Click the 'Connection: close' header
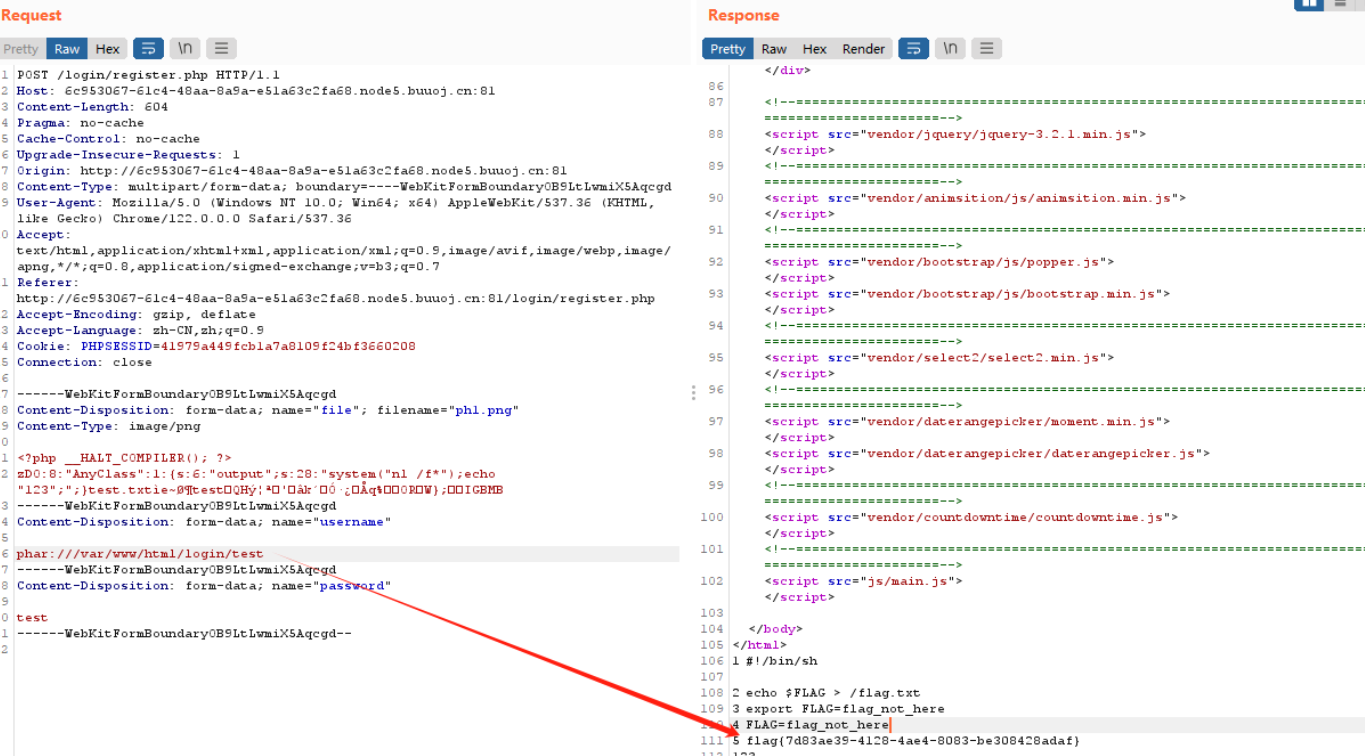 click(x=84, y=362)
